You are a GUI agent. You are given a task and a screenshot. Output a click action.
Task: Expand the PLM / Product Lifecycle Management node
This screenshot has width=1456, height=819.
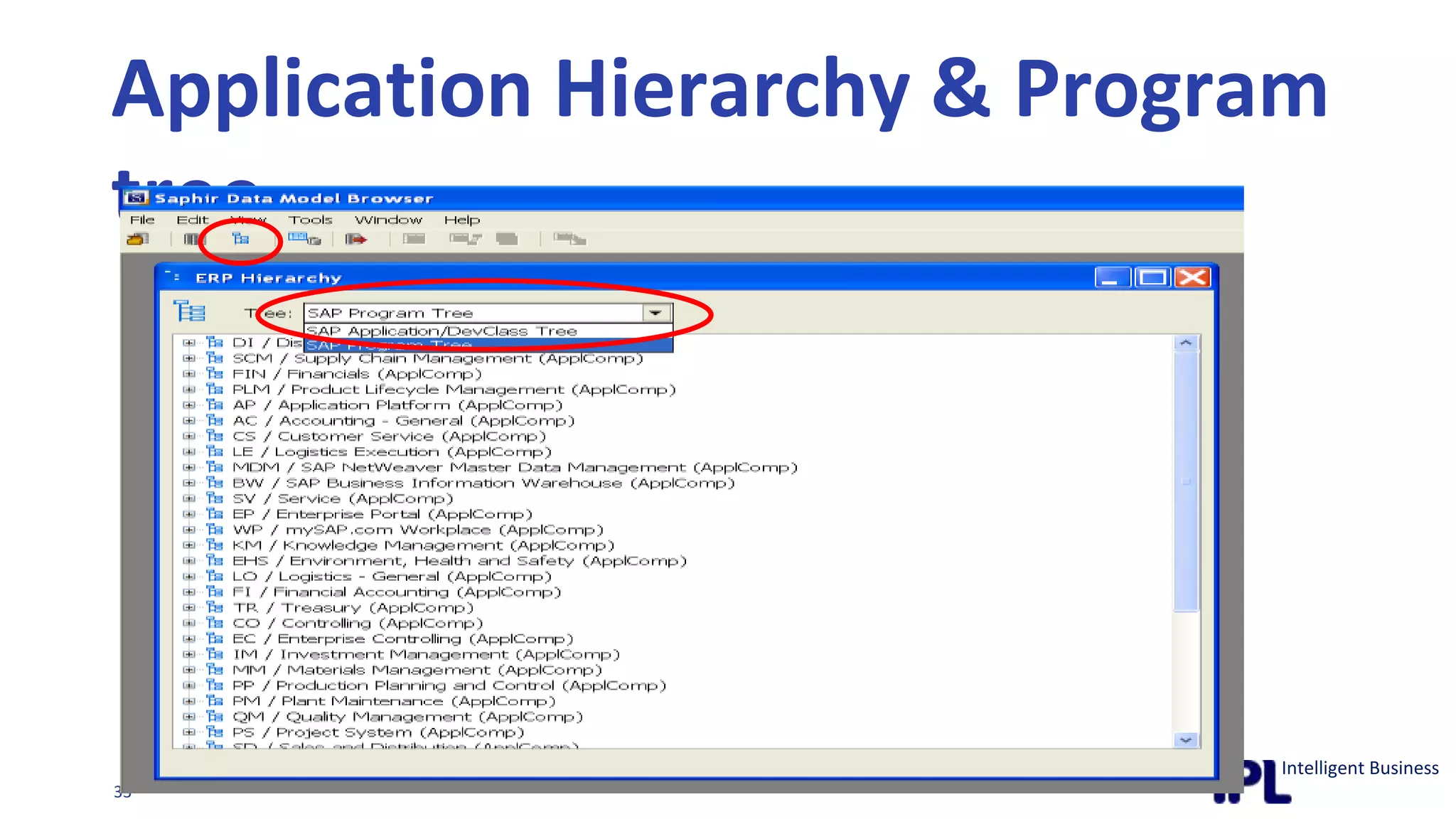tap(188, 390)
